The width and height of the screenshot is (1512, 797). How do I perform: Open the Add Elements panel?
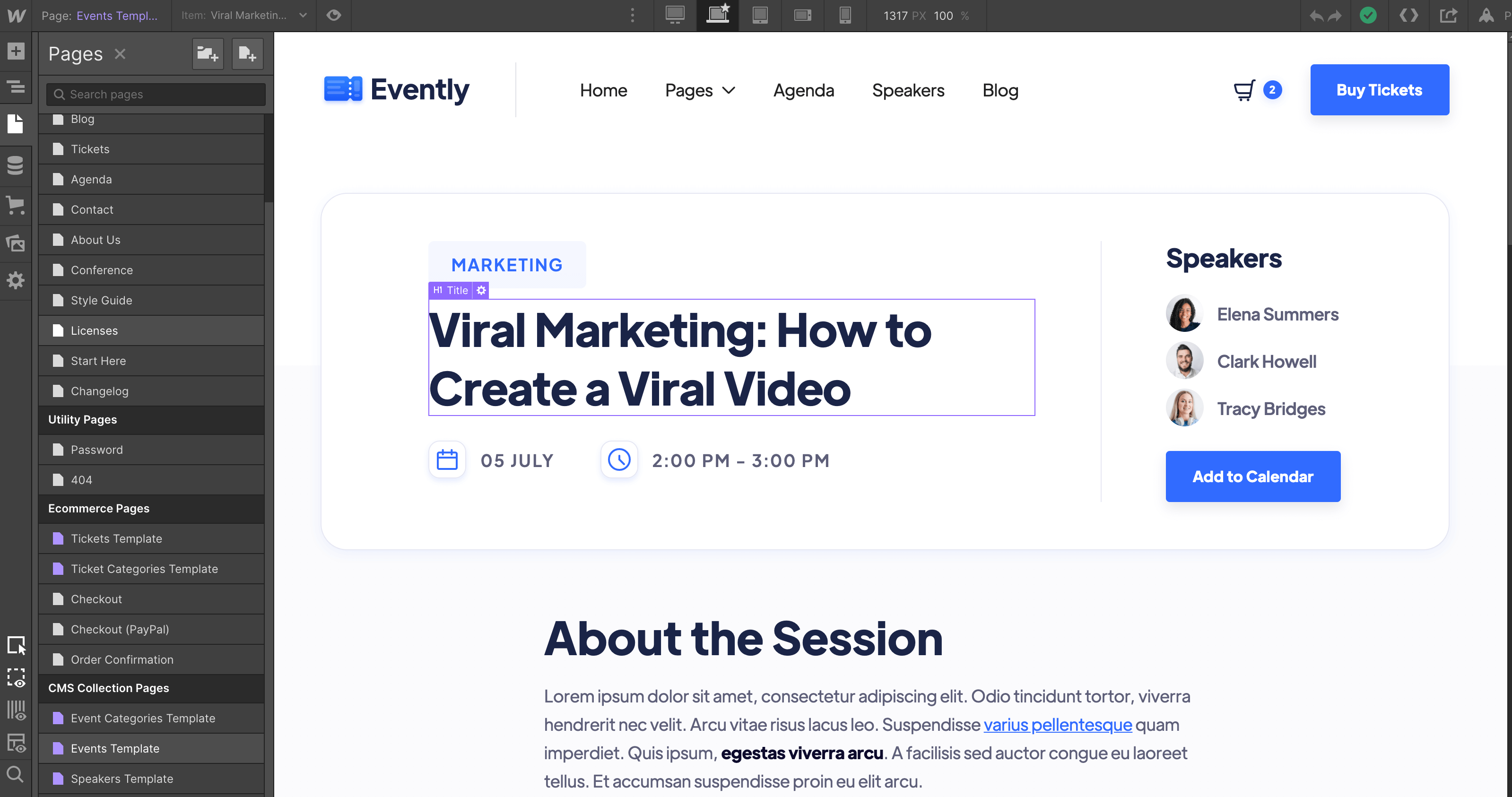[x=17, y=51]
